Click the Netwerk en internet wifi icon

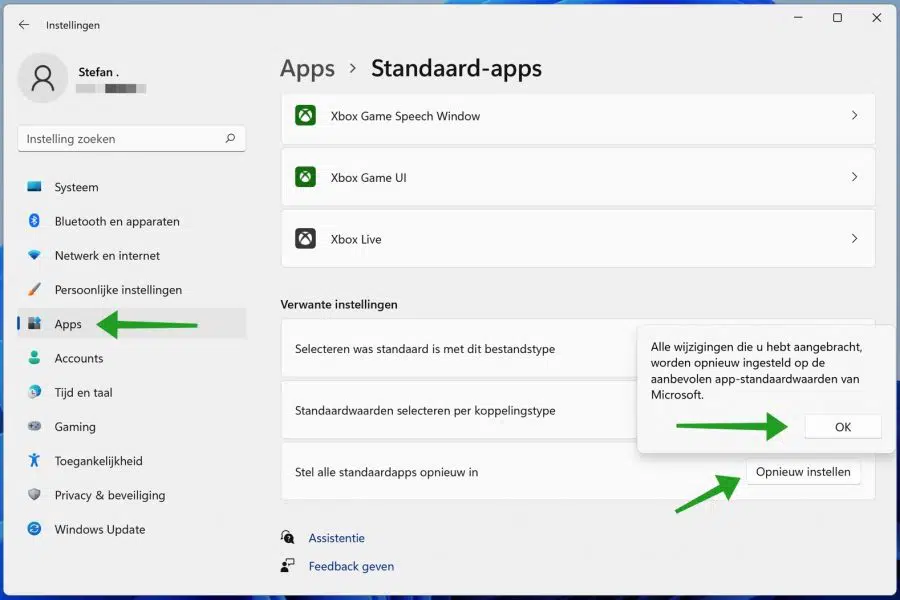[34, 255]
